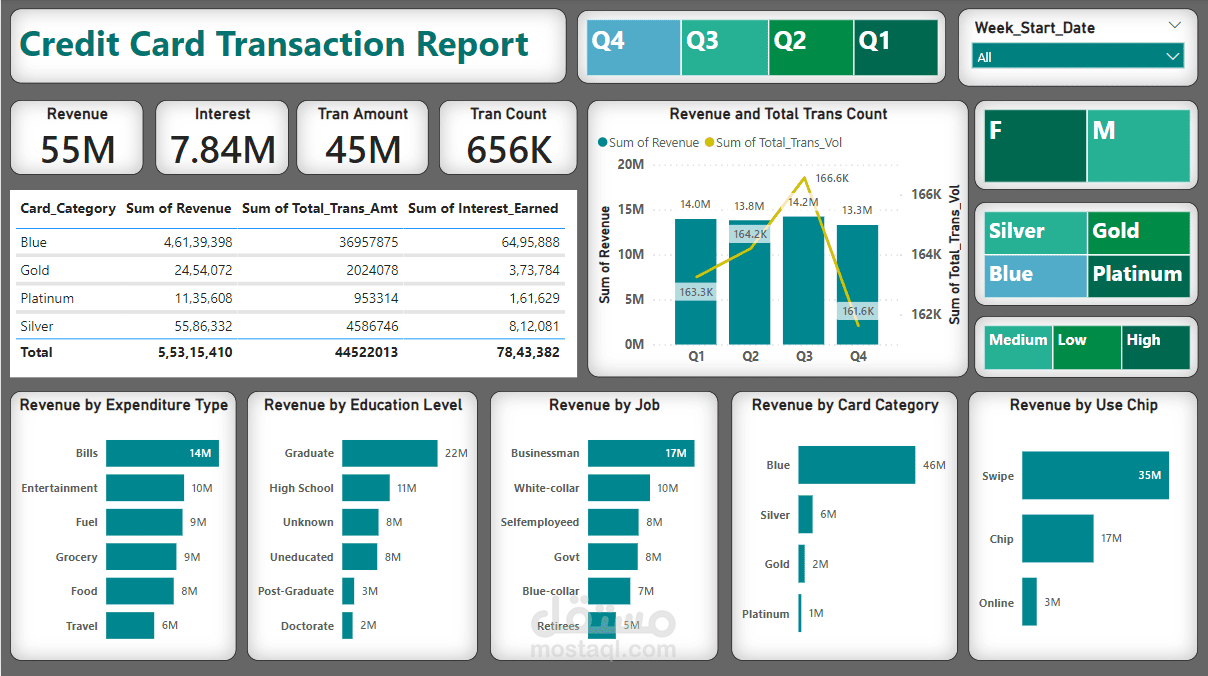The height and width of the screenshot is (676, 1208).
Task: Select the Q3 quarter slicer tile
Action: (x=725, y=48)
